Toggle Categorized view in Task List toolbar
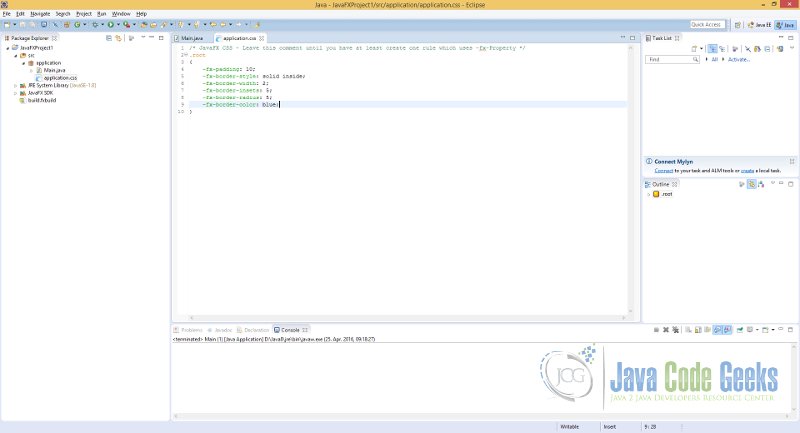The width and height of the screenshot is (800, 433). [x=713, y=49]
